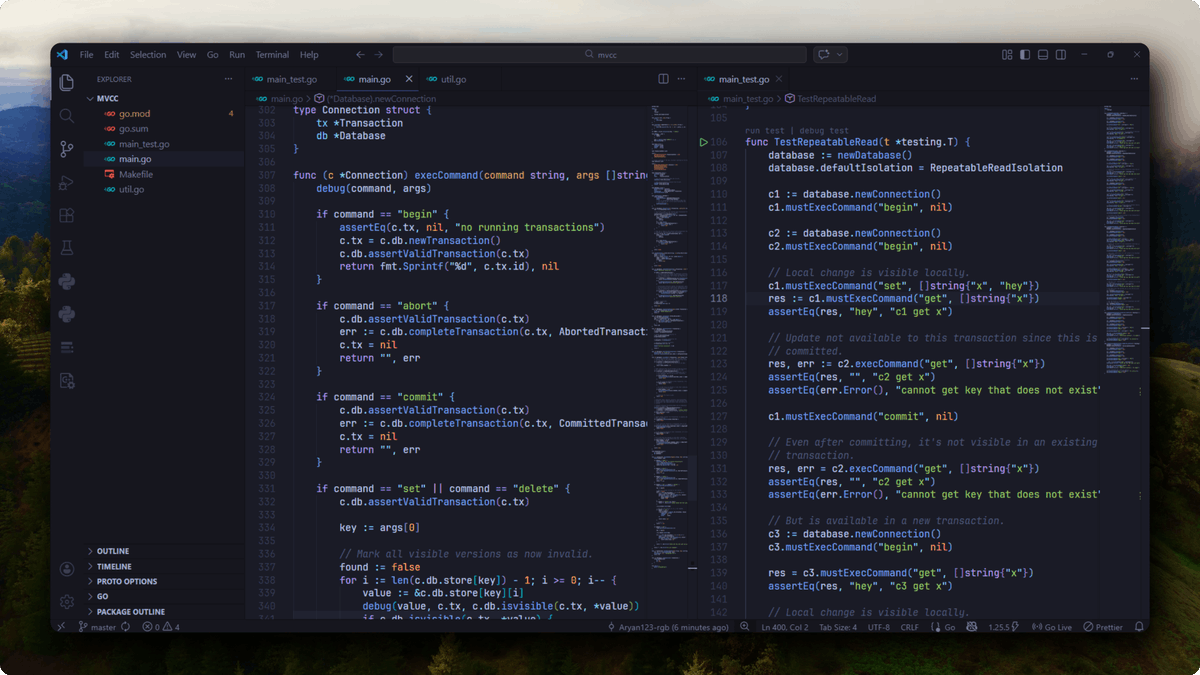
Task: Open Source Control view in activity bar
Action: pyautogui.click(x=67, y=149)
